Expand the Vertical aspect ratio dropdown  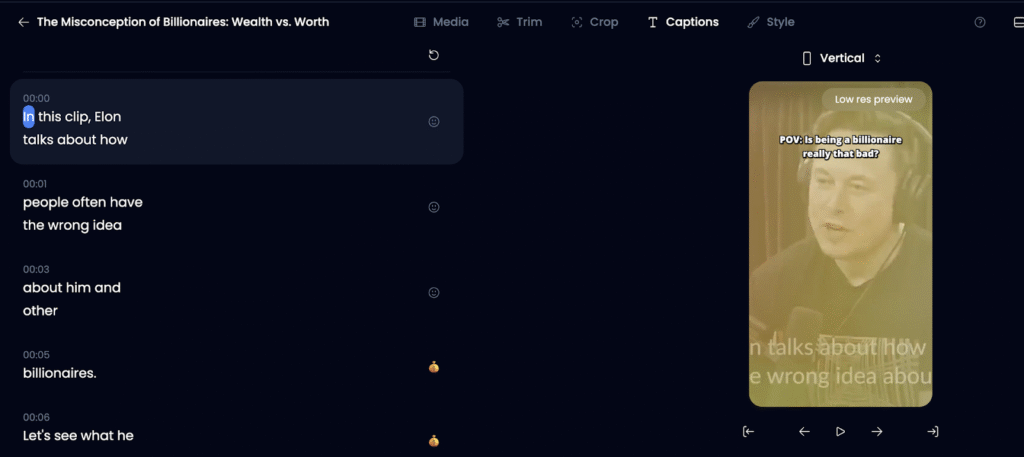(841, 58)
